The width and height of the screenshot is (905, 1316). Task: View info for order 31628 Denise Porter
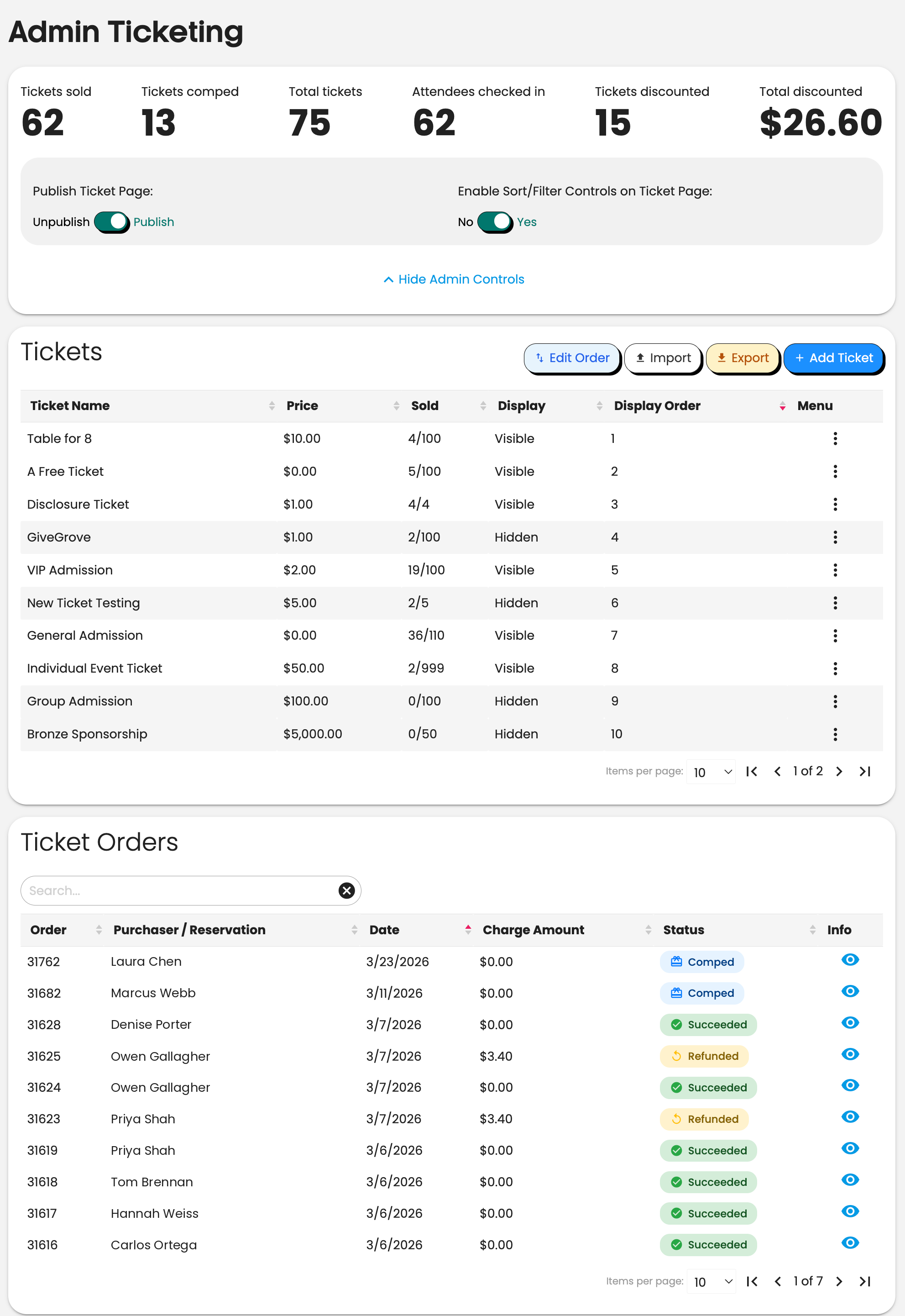pos(850,1023)
